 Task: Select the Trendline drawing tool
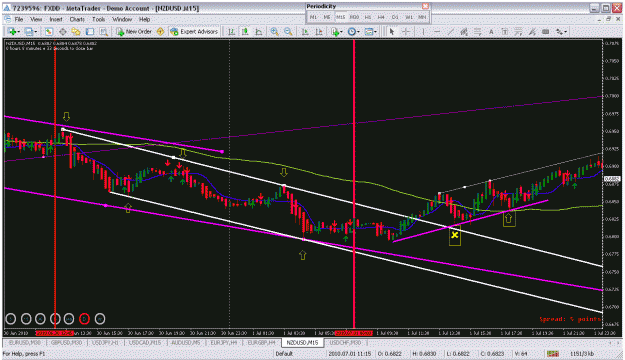pos(450,31)
